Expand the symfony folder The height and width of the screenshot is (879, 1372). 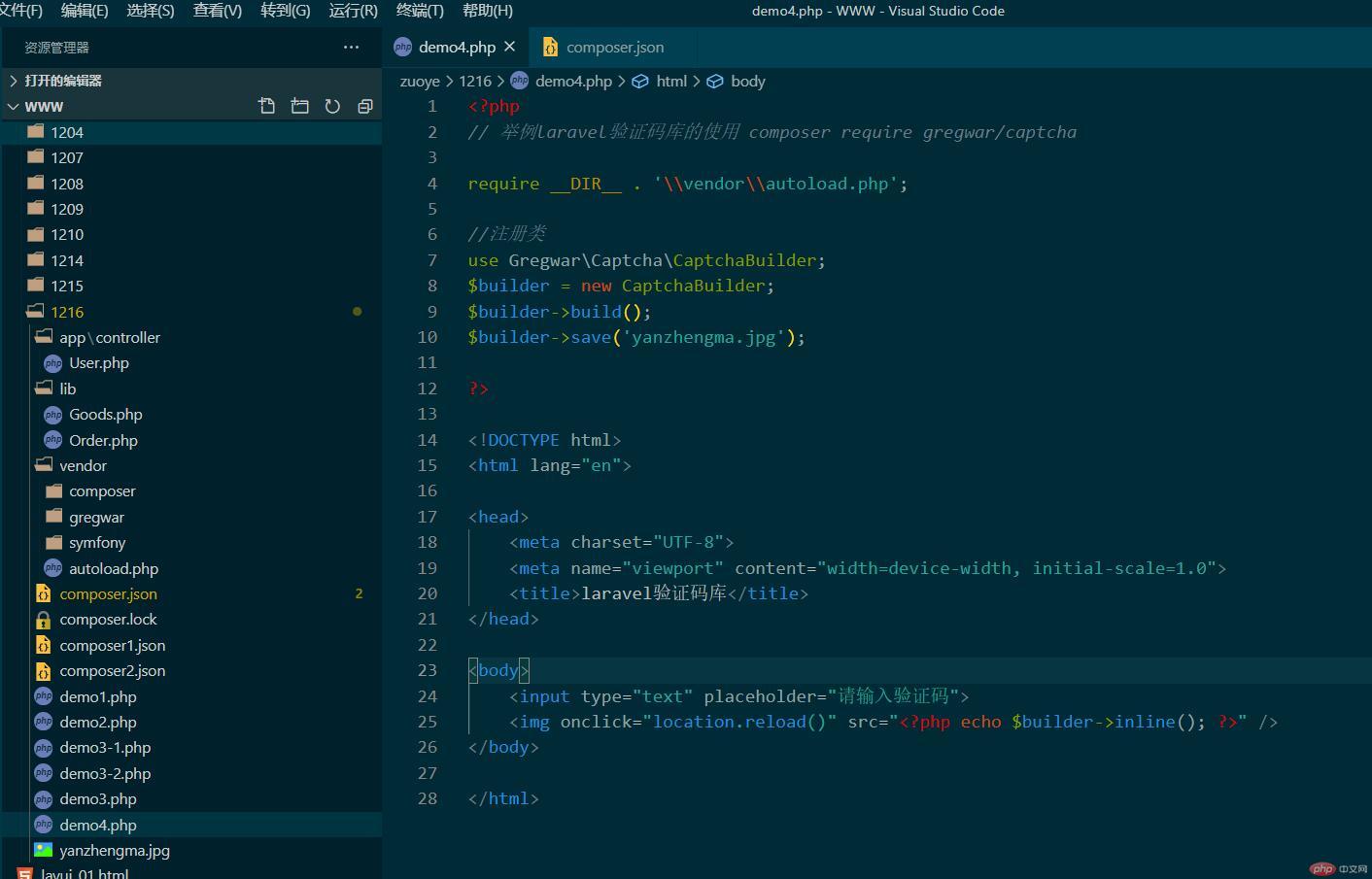[x=190, y=542]
